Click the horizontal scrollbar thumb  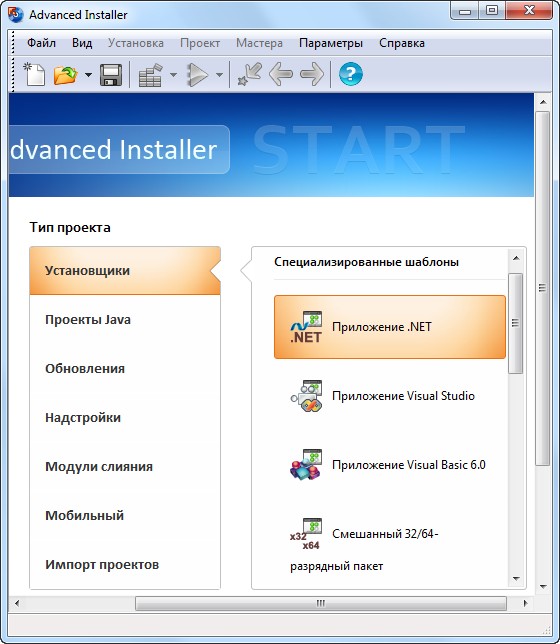click(321, 603)
